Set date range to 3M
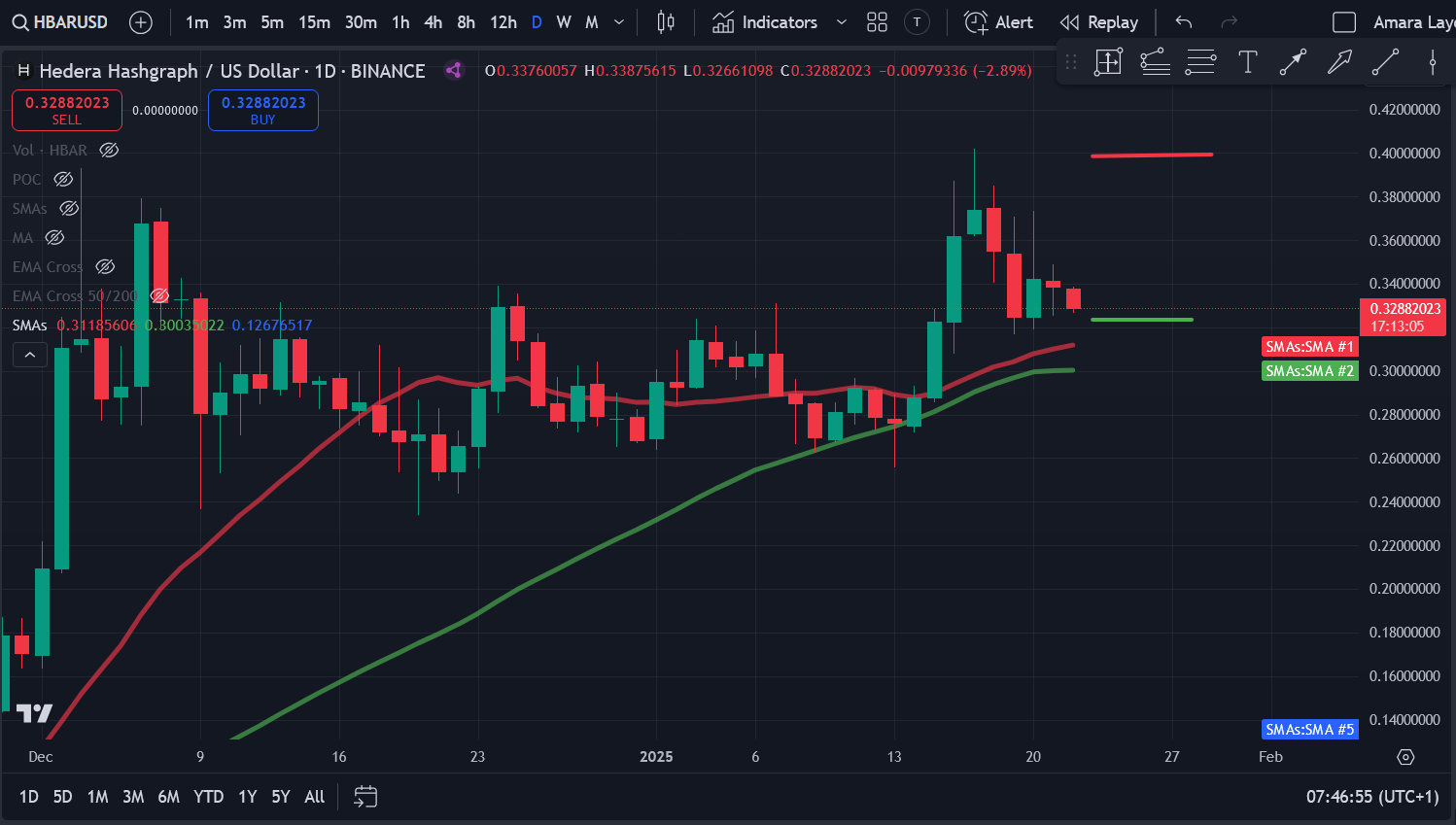Image resolution: width=1456 pixels, height=825 pixels. (x=133, y=797)
